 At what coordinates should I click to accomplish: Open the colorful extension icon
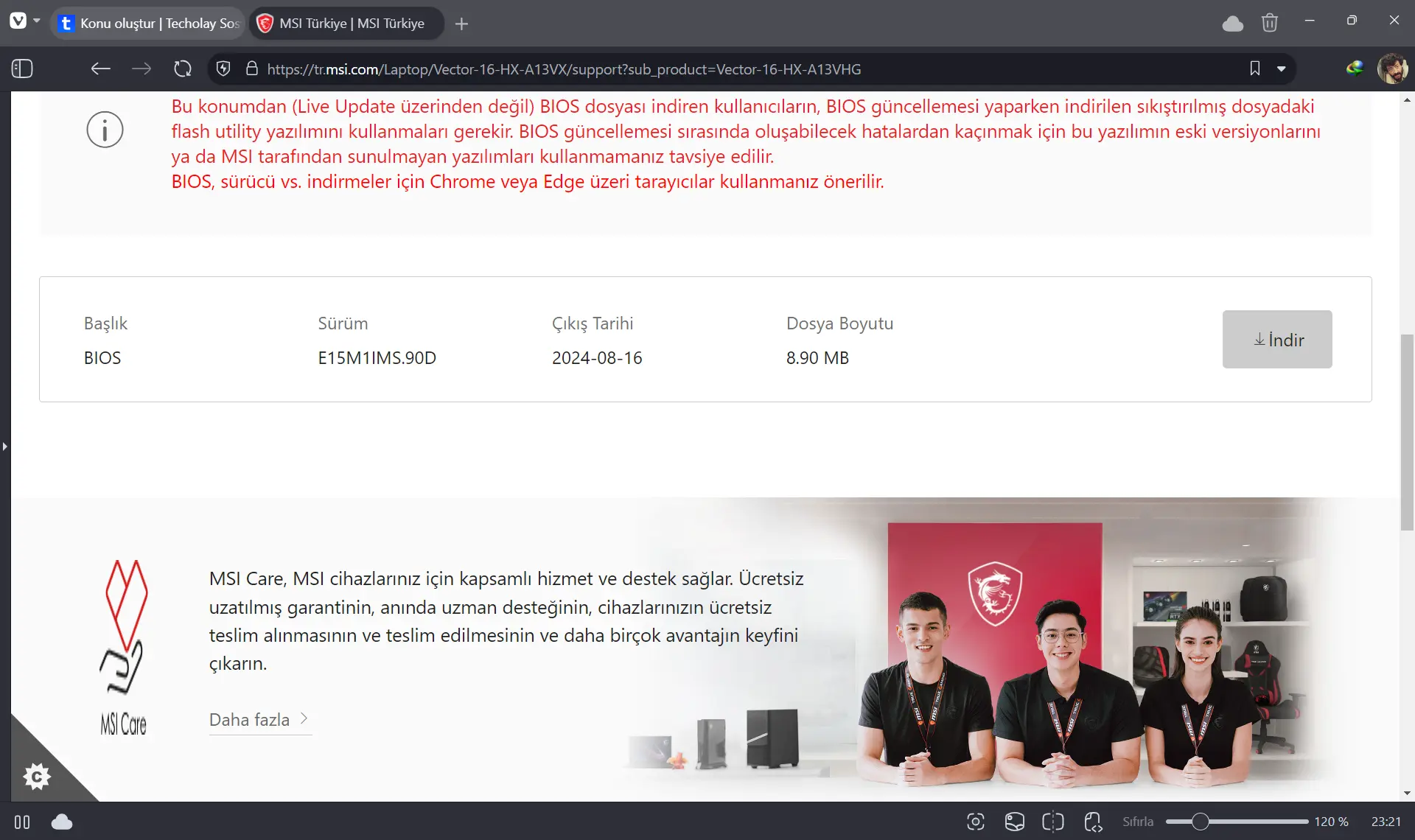point(1355,69)
